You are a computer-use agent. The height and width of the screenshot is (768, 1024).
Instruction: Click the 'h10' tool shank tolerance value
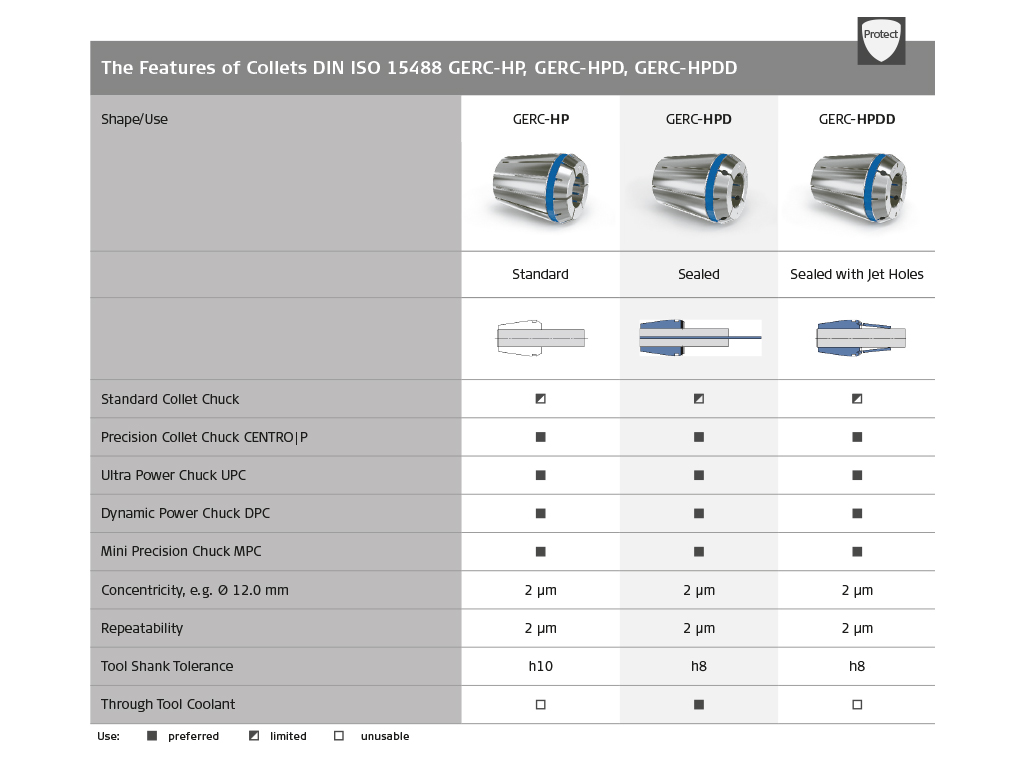pos(541,666)
